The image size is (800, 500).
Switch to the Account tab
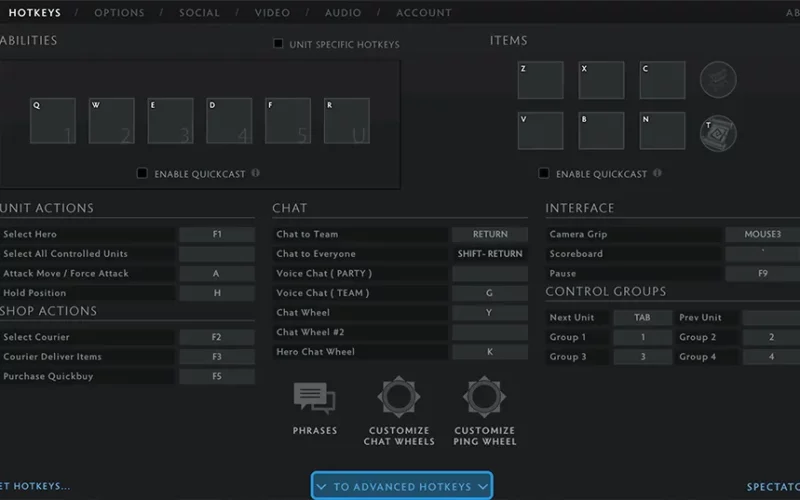click(424, 13)
